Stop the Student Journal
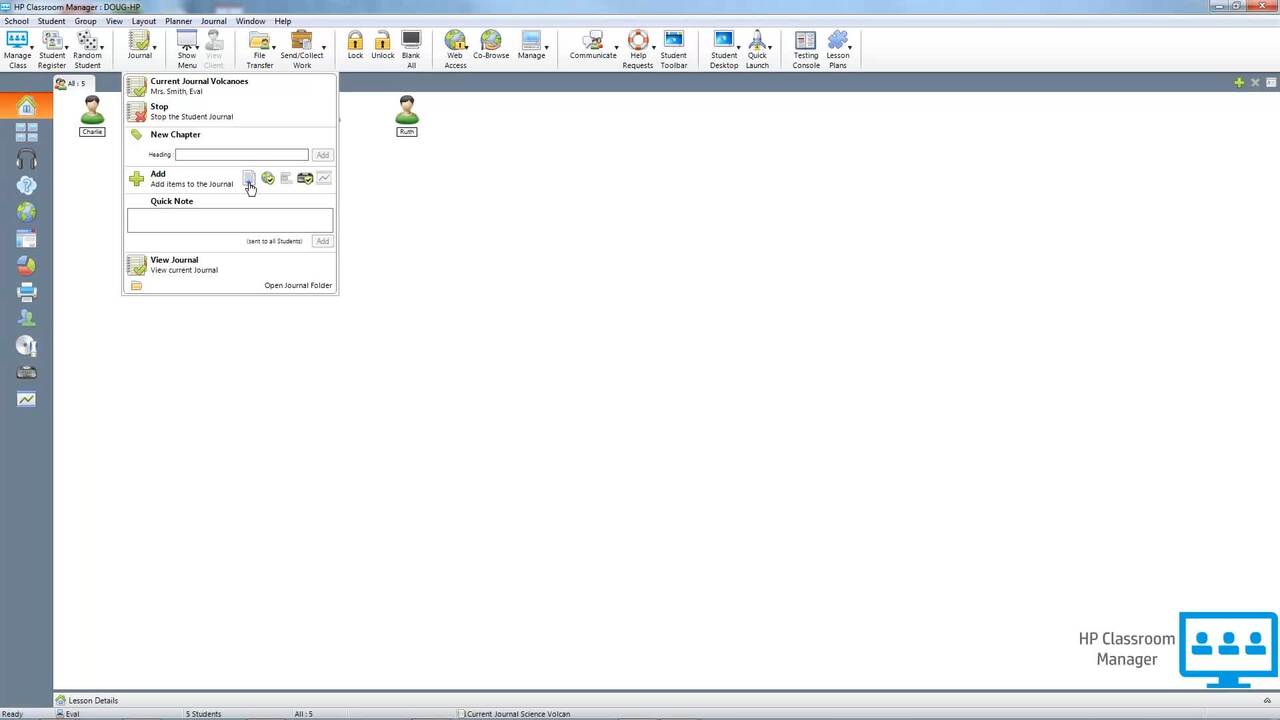This screenshot has height=720, width=1280. pos(229,111)
